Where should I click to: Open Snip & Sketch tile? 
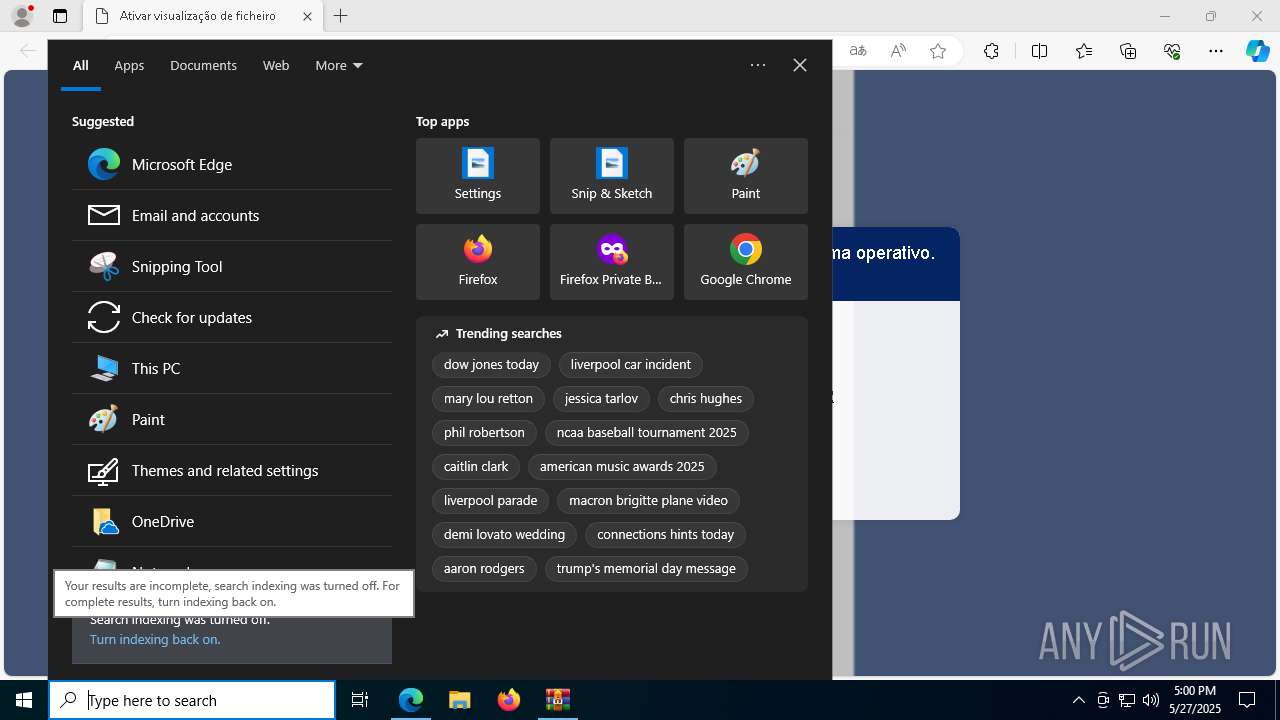pos(612,176)
